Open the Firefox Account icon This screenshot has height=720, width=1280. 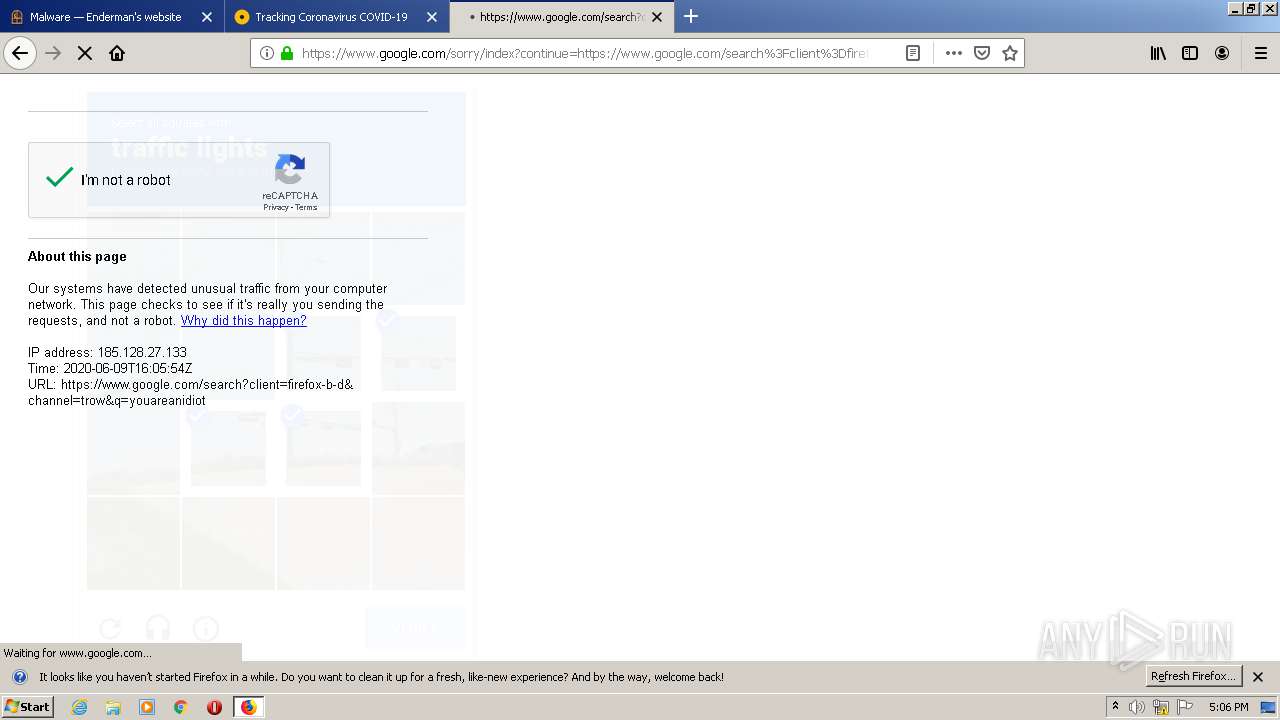coord(1222,53)
